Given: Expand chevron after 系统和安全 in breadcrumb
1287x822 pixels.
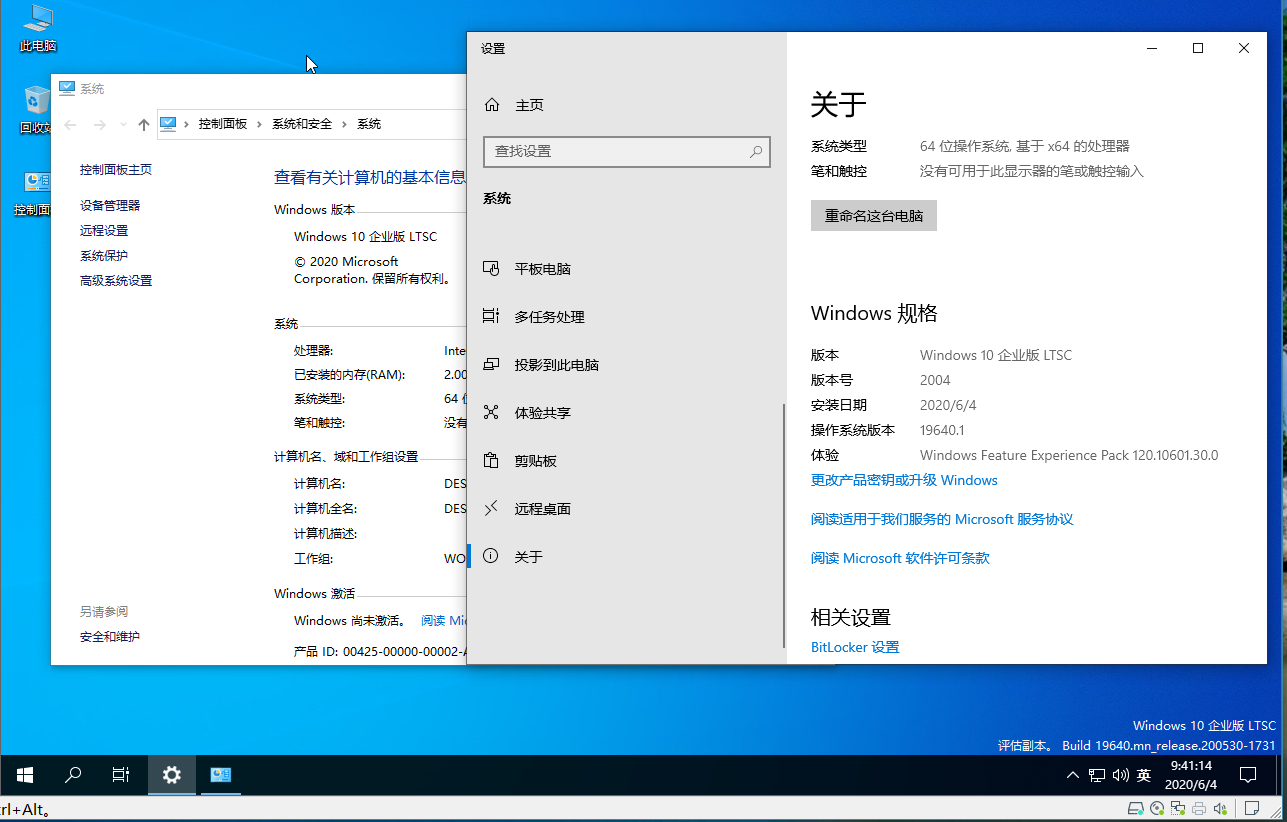Looking at the screenshot, I should [345, 124].
